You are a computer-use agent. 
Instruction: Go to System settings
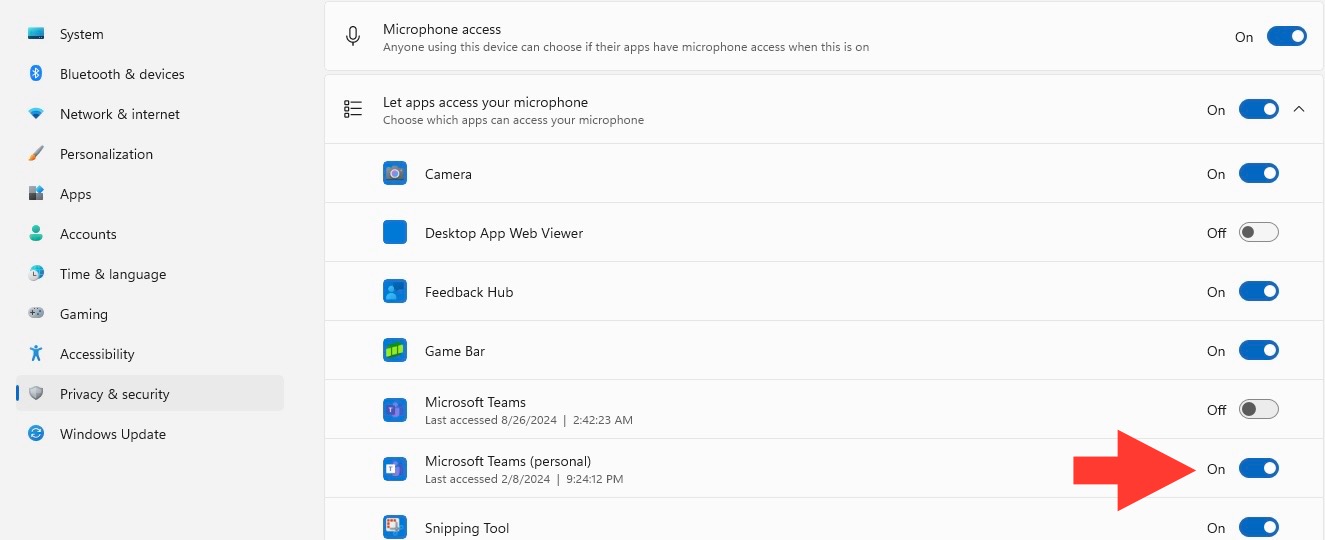click(x=150, y=34)
